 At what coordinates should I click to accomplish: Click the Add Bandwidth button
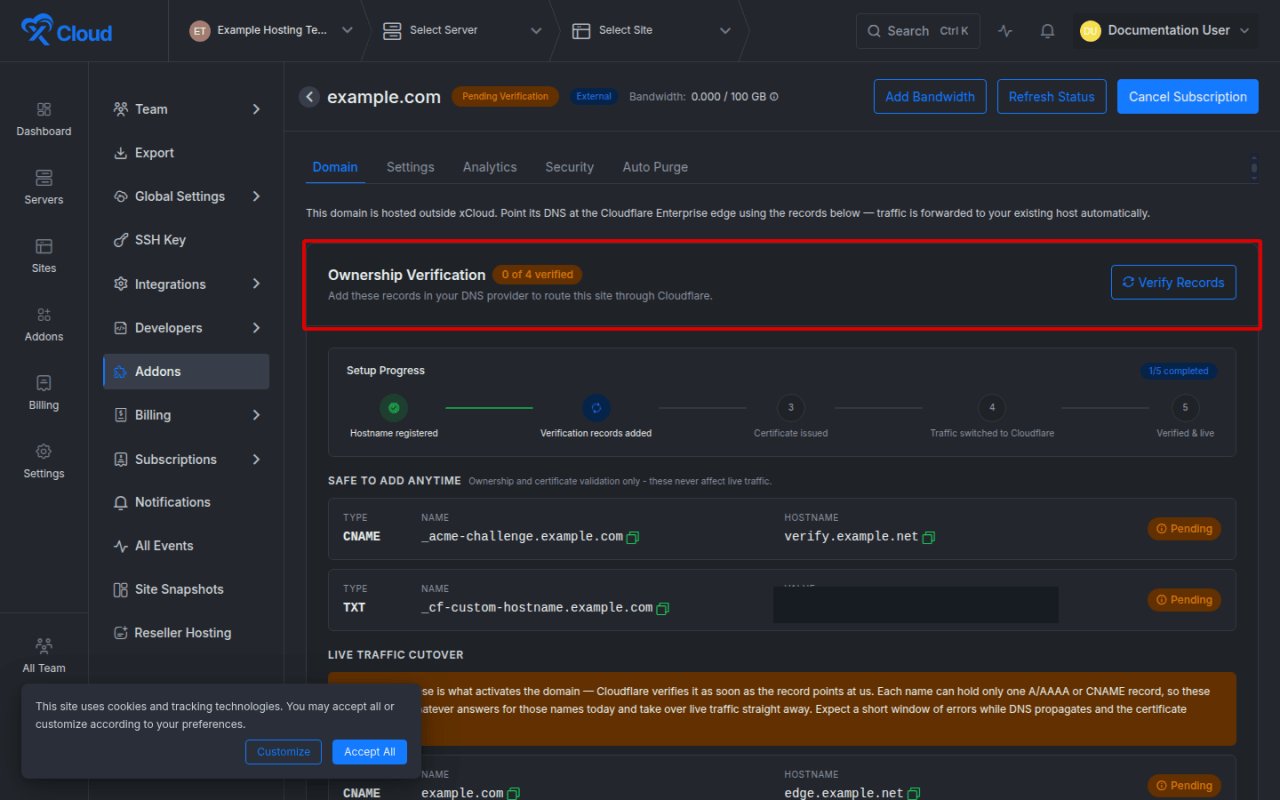coord(930,97)
